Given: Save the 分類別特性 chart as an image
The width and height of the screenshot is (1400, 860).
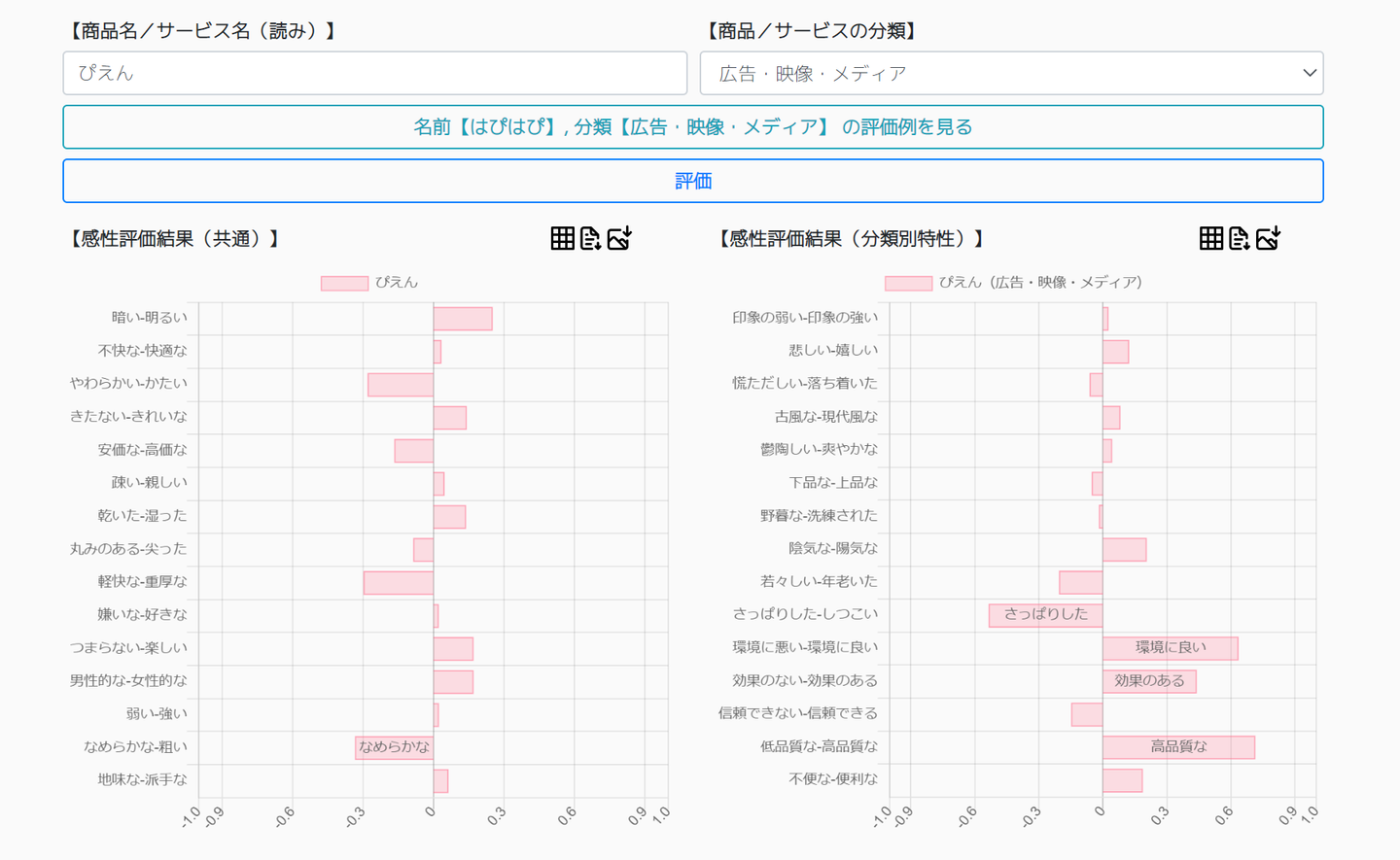Looking at the screenshot, I should coord(1268,238).
